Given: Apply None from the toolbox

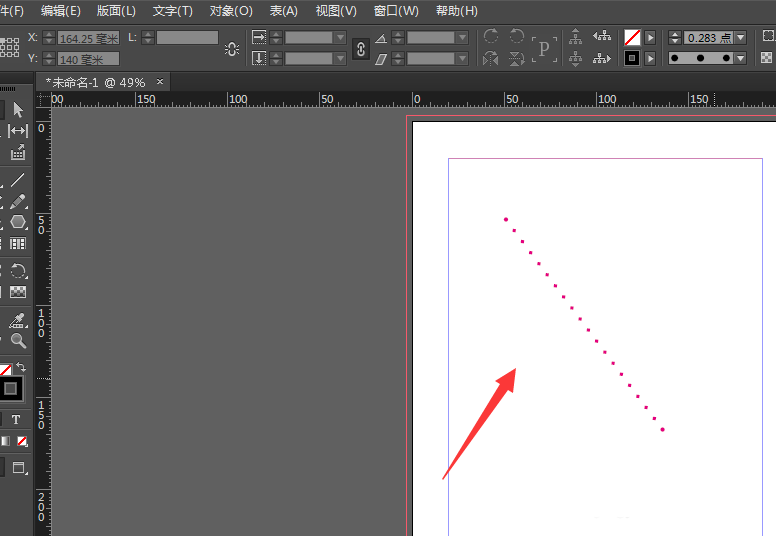Looking at the screenshot, I should [22, 441].
